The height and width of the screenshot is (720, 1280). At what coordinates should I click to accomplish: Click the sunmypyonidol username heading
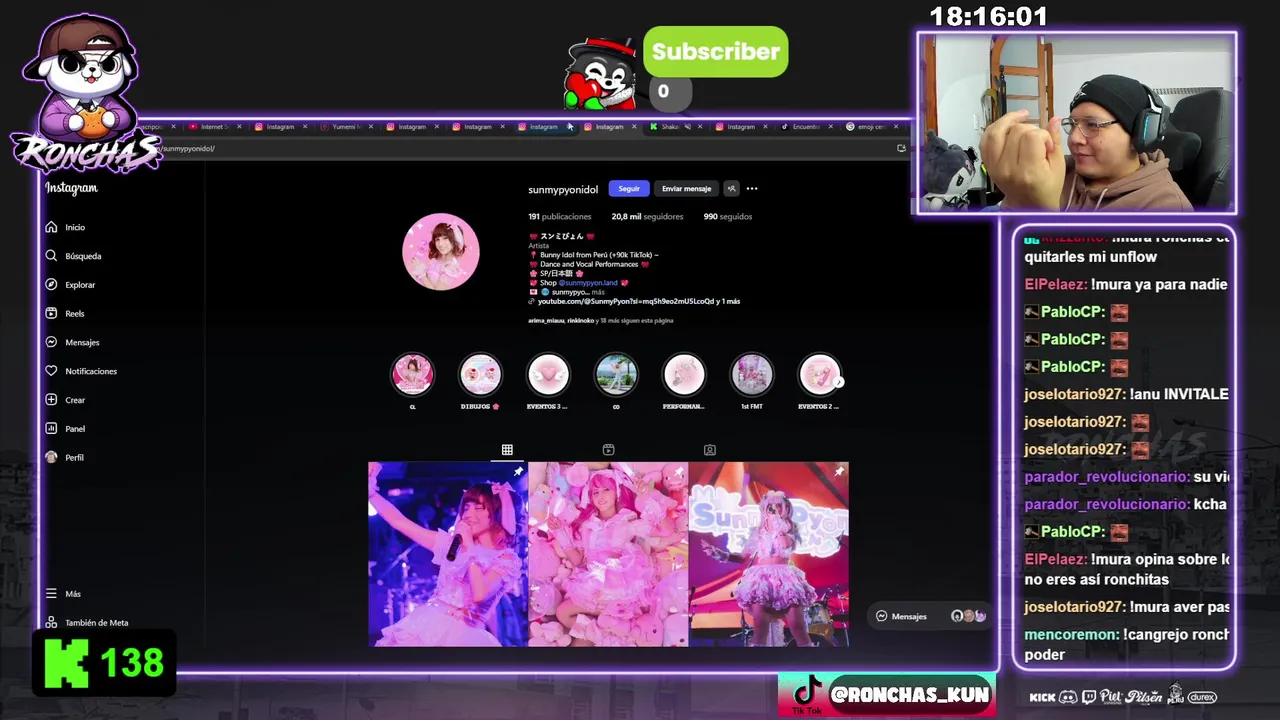tap(563, 189)
